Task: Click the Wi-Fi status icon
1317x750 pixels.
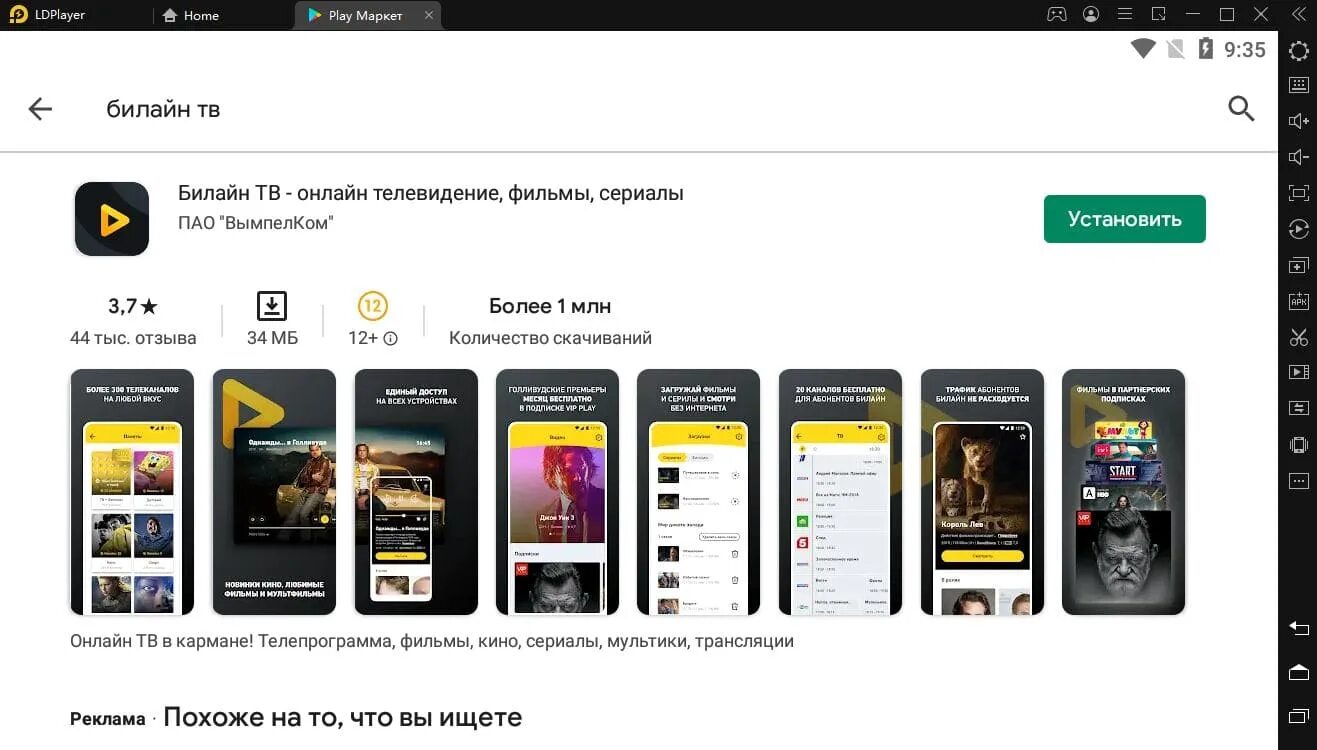Action: click(x=1143, y=49)
